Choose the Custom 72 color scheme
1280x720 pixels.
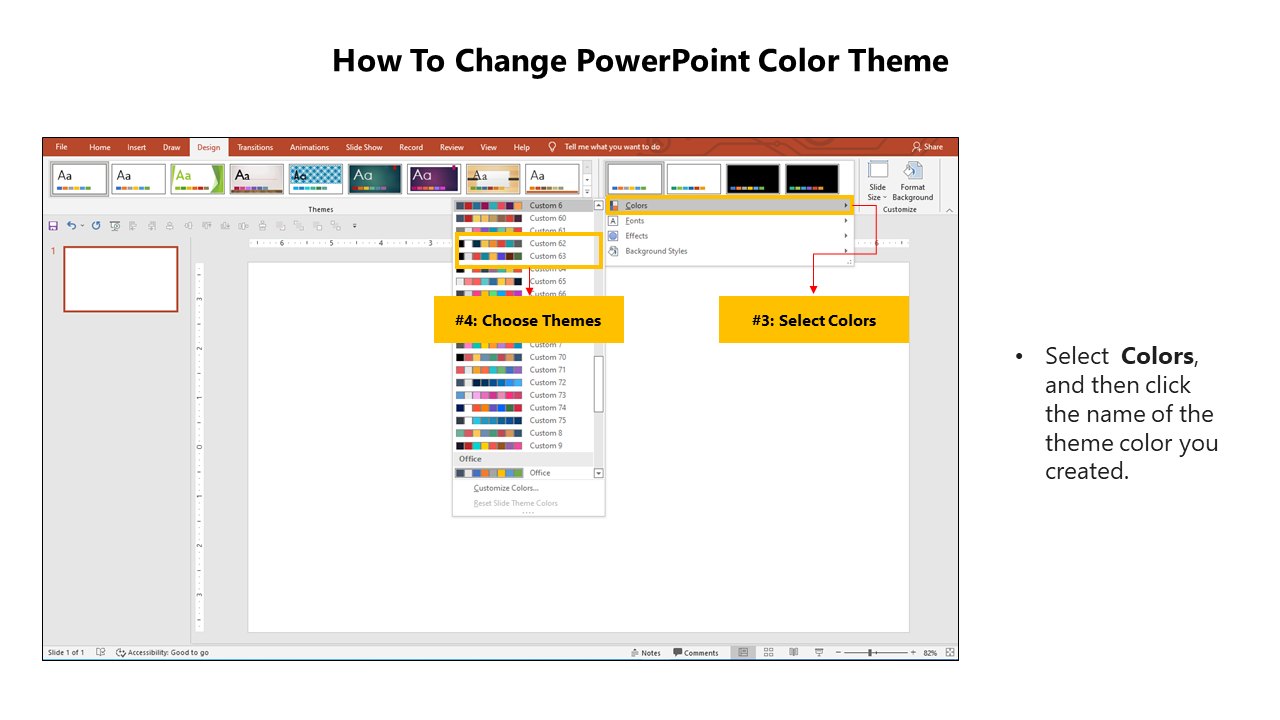pyautogui.click(x=523, y=383)
